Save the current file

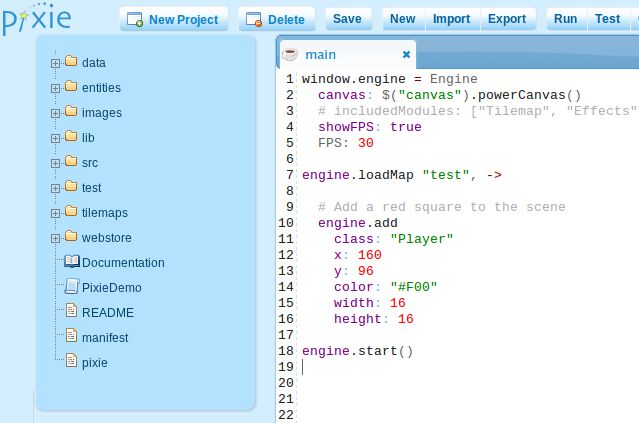click(347, 19)
